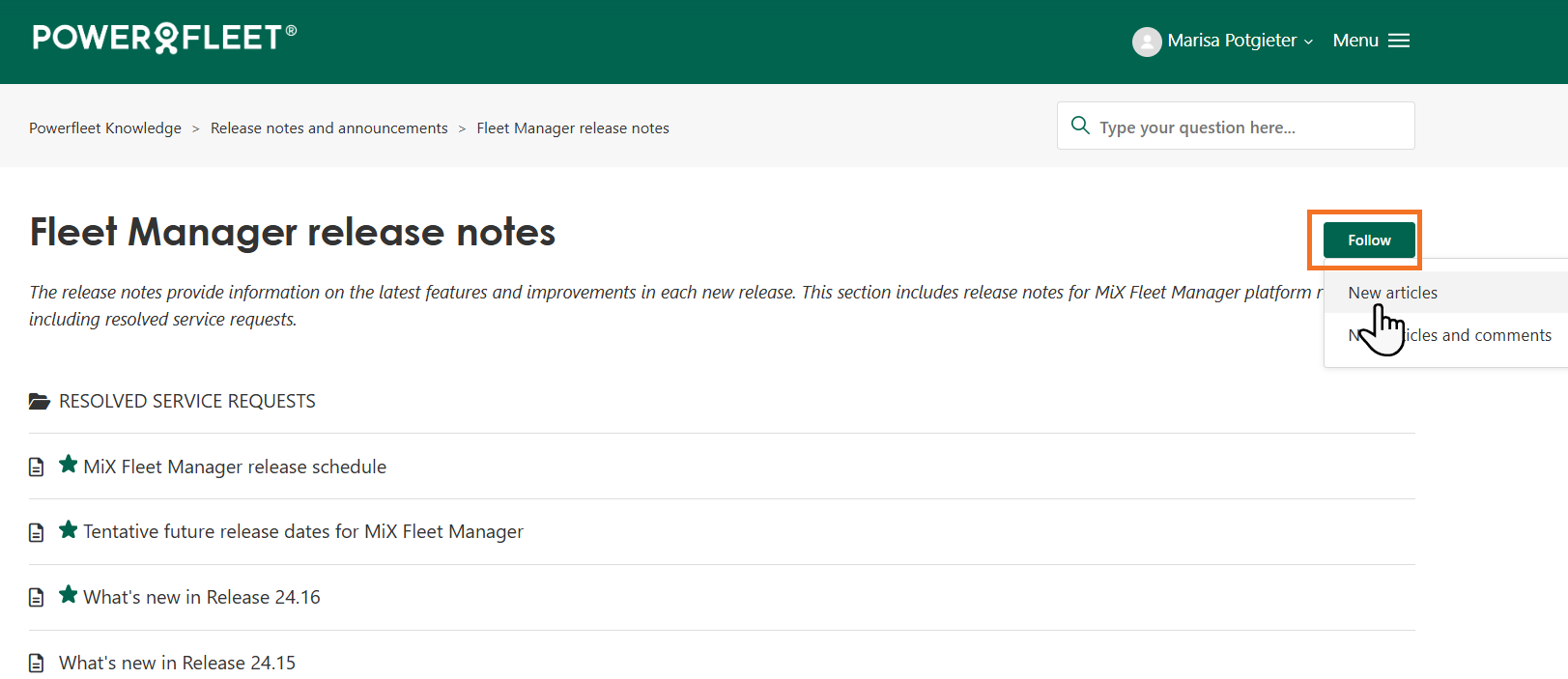Image resolution: width=1568 pixels, height=679 pixels.
Task: Focus the Type your question here field
Action: (1236, 126)
